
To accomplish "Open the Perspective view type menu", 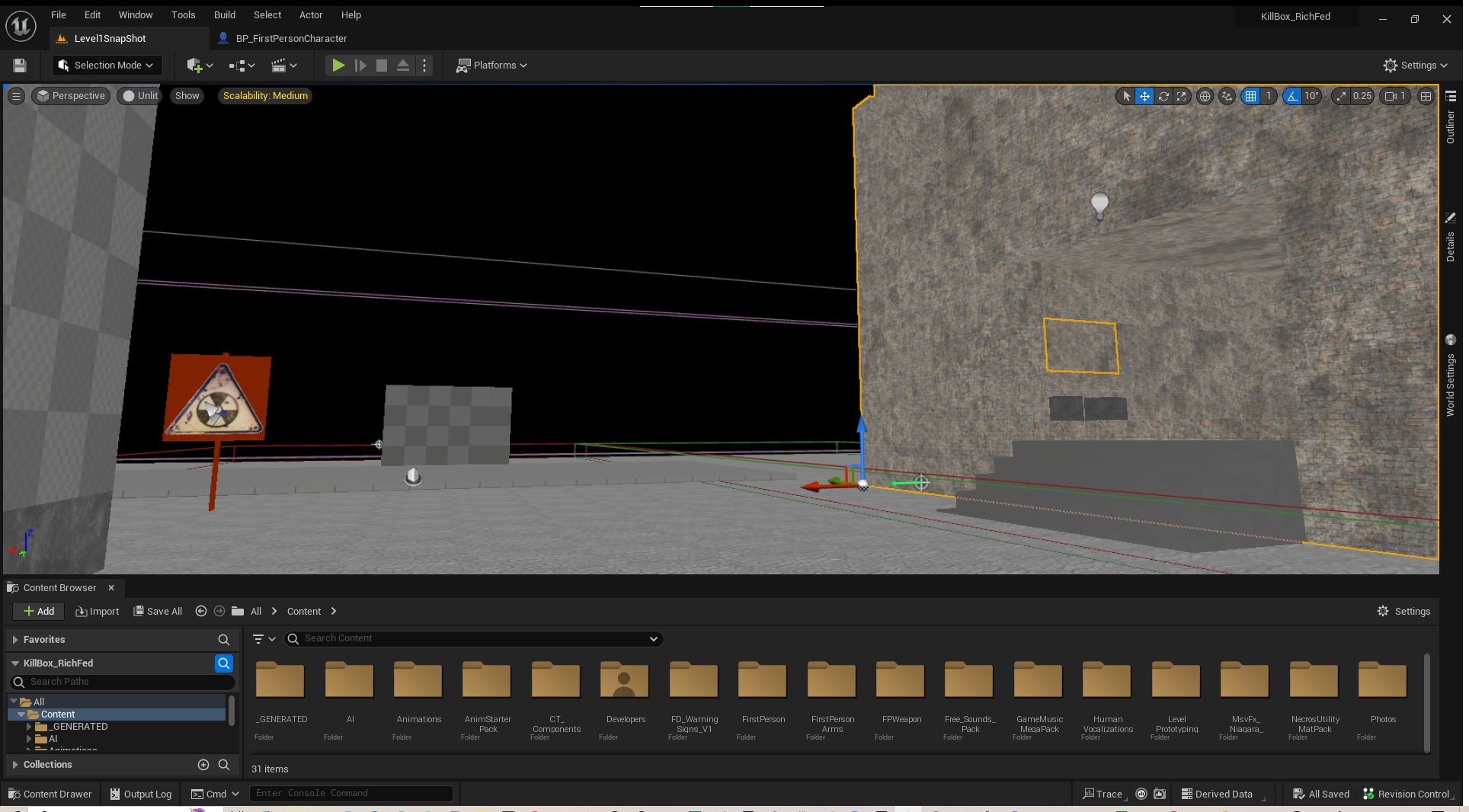I will point(71,96).
